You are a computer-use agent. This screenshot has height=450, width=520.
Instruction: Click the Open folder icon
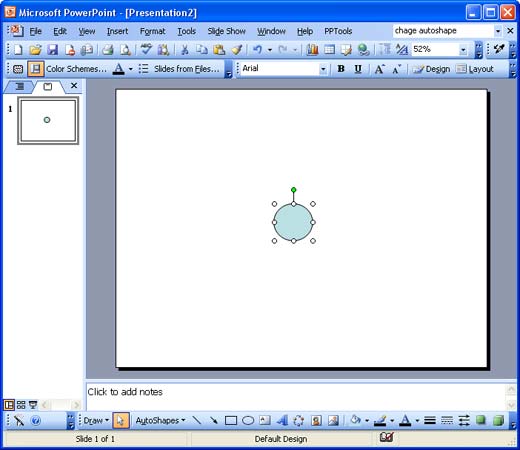(x=35, y=50)
